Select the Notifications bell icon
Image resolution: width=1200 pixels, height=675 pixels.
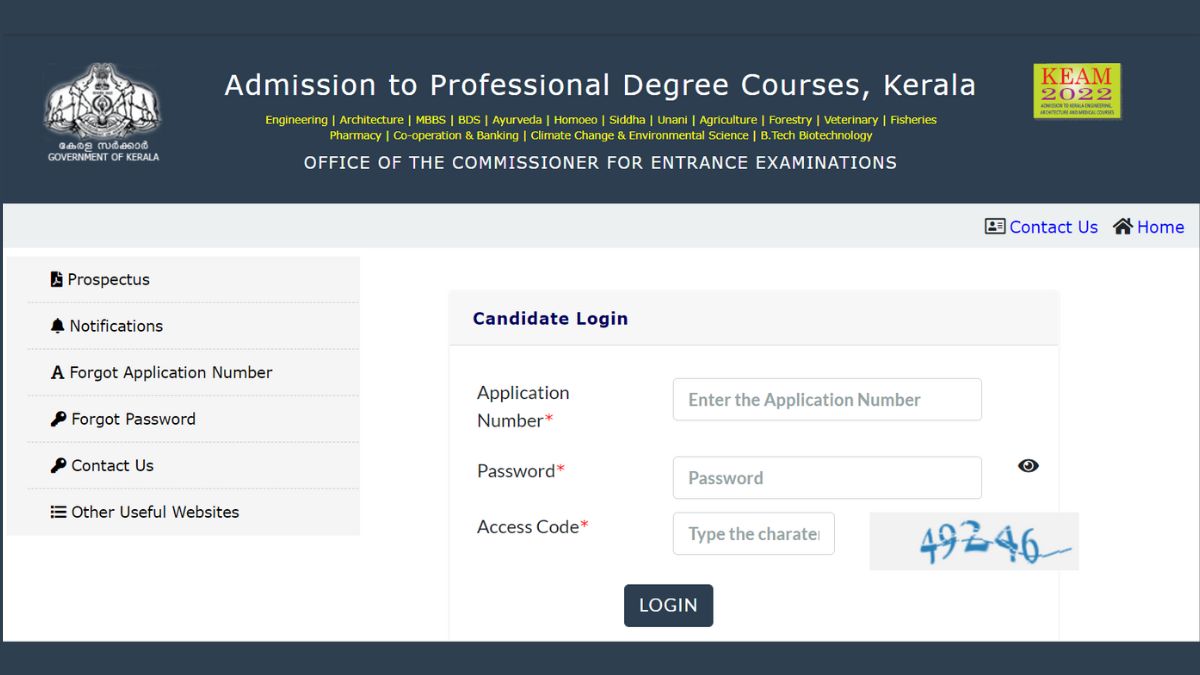point(58,325)
